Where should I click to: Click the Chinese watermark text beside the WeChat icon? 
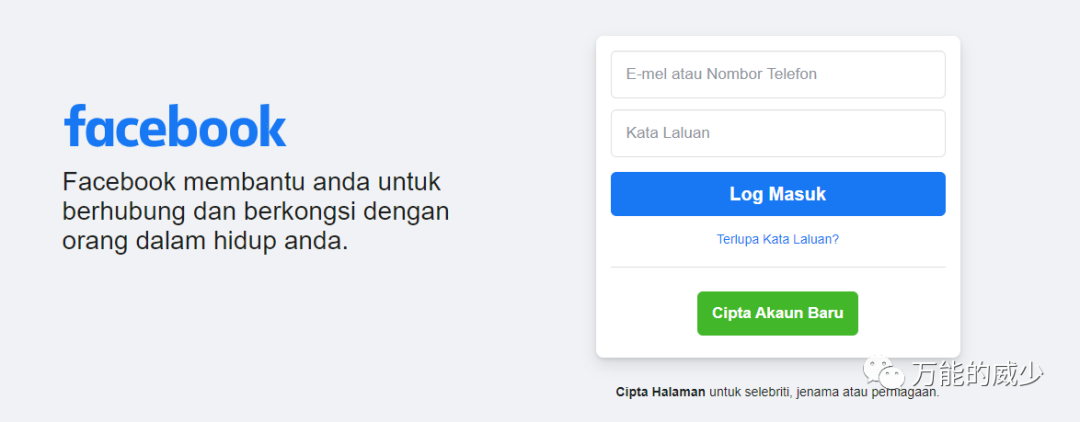click(x=978, y=374)
